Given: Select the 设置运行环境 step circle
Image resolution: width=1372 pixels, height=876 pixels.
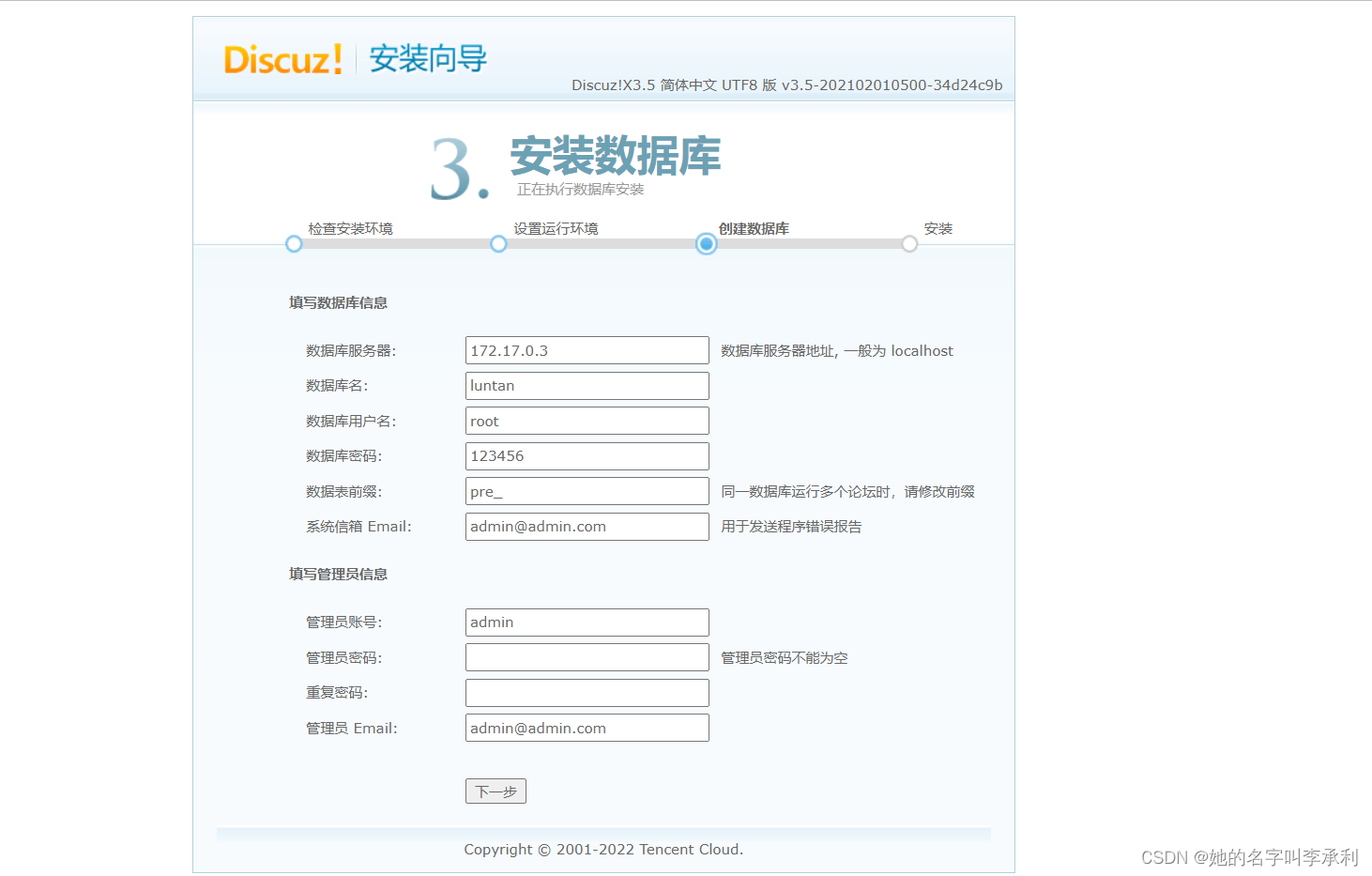Looking at the screenshot, I should pos(497,243).
